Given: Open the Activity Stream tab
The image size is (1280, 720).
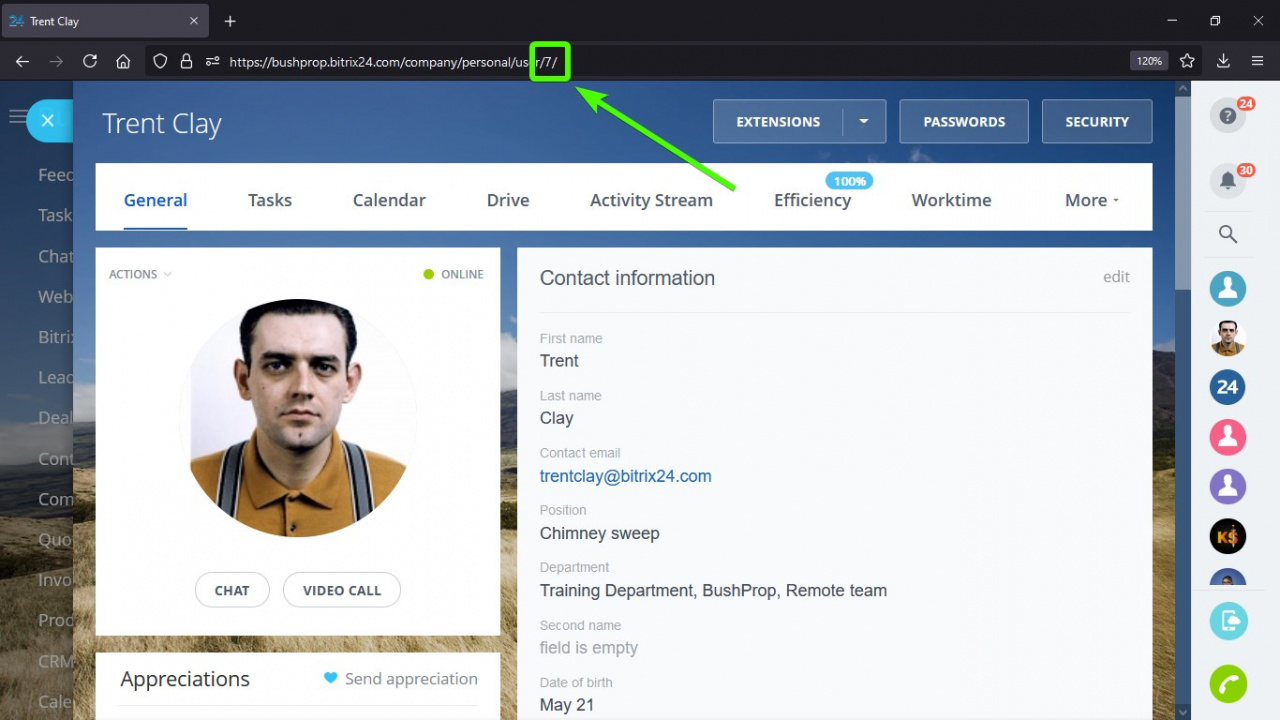Looking at the screenshot, I should pyautogui.click(x=651, y=200).
